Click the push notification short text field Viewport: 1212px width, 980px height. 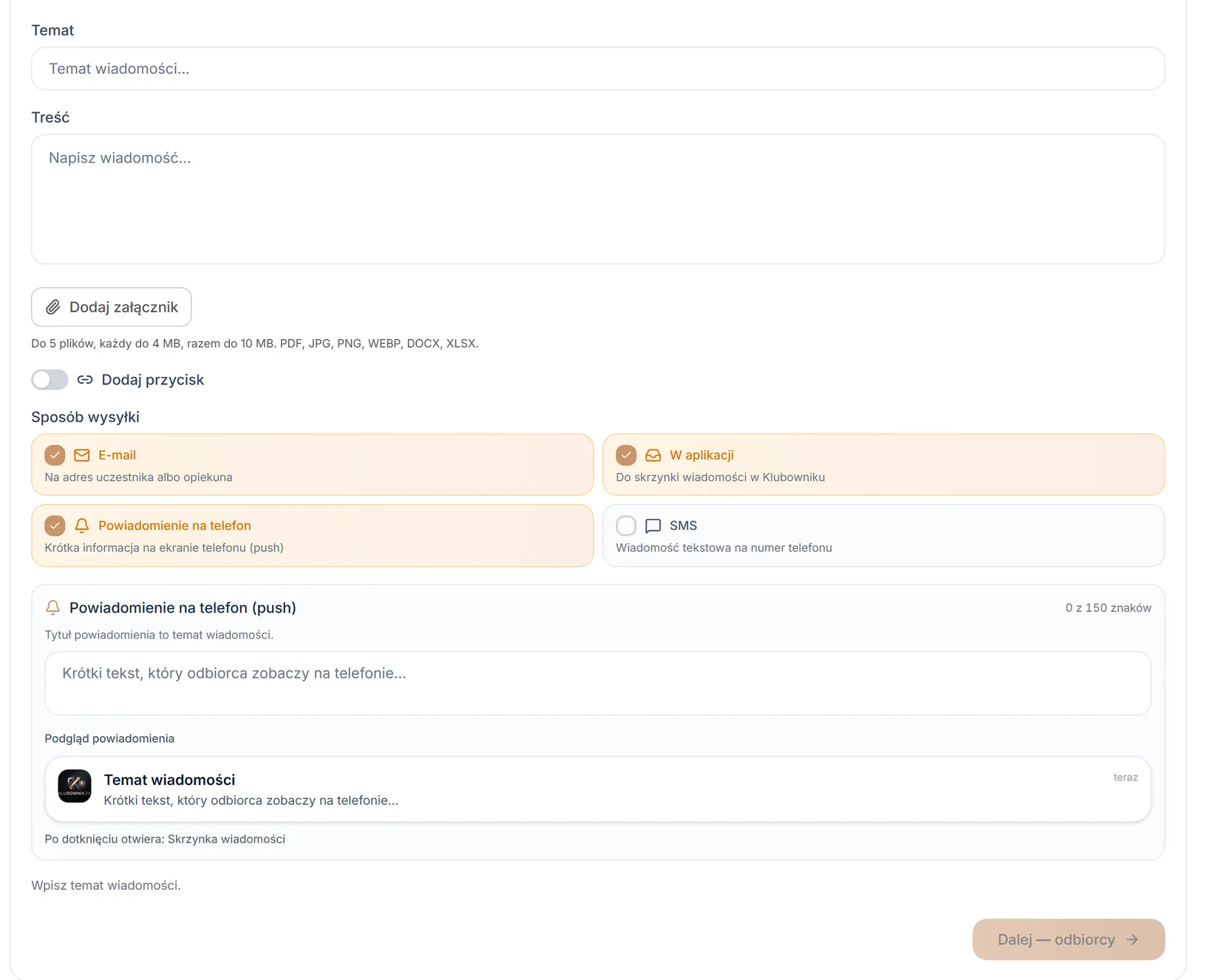point(598,683)
